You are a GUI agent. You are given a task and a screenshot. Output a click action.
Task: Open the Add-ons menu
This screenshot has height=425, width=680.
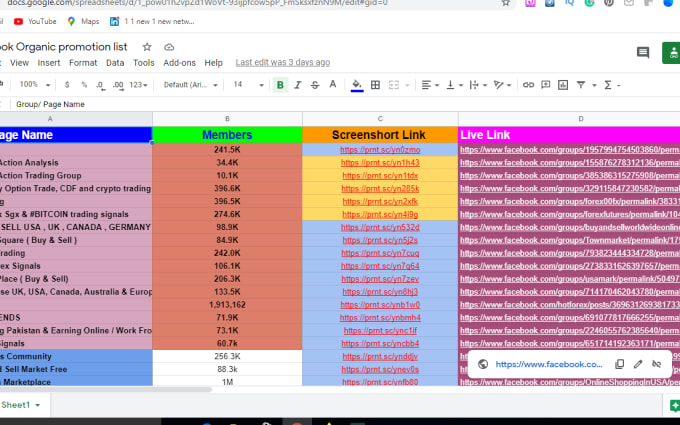pos(179,63)
